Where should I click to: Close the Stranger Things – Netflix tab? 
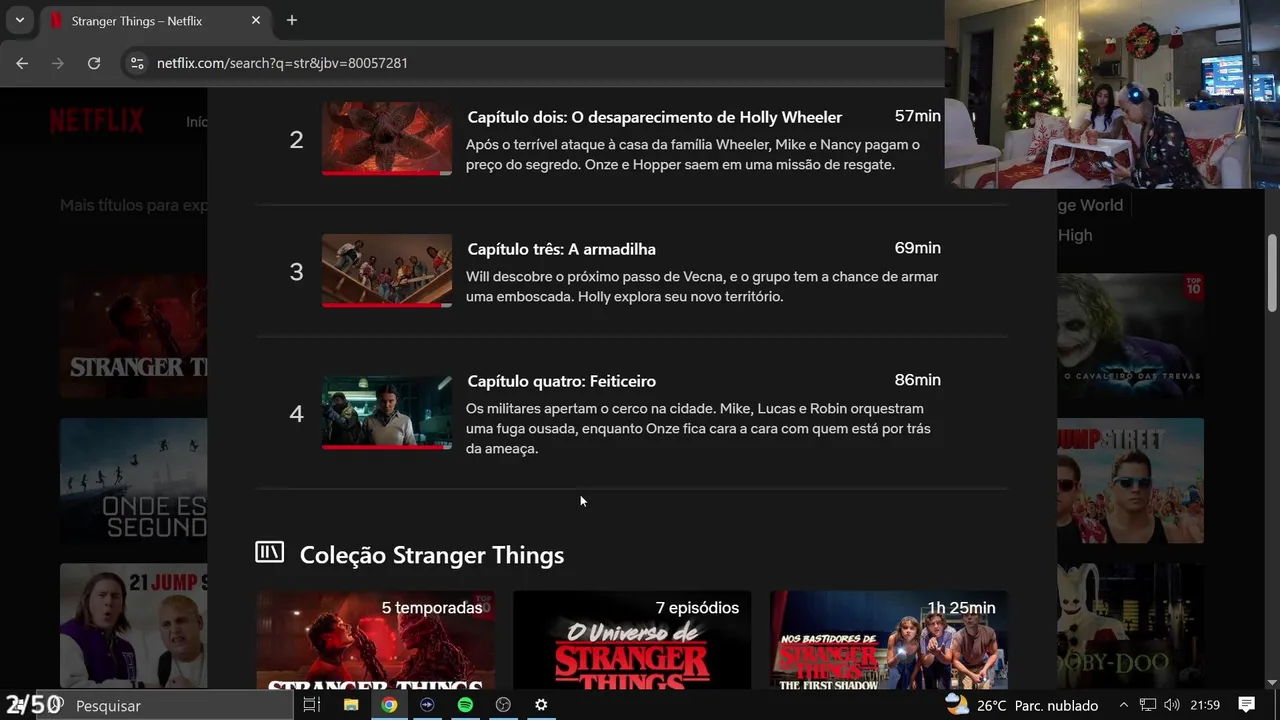(x=256, y=20)
